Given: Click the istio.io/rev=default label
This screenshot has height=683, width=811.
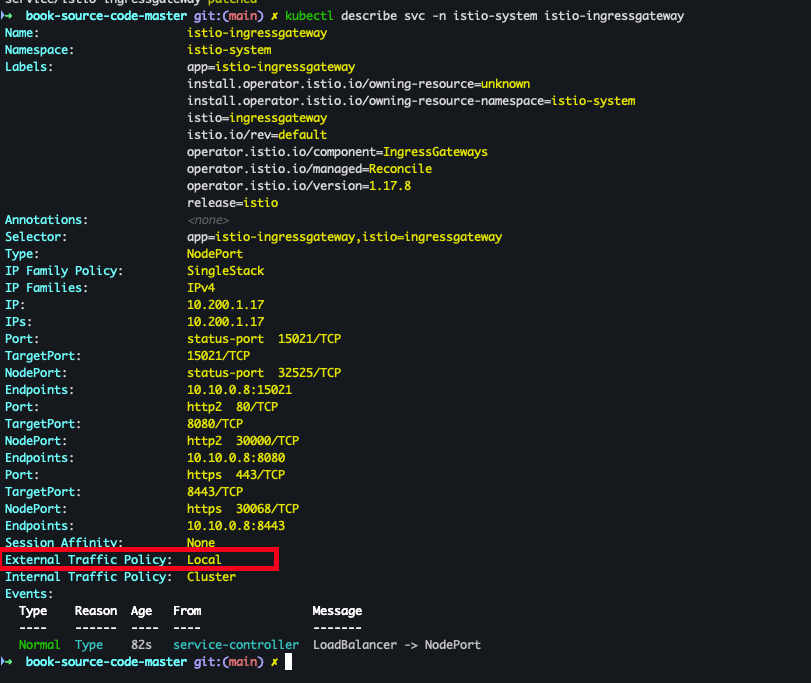Looking at the screenshot, I should click(257, 135).
